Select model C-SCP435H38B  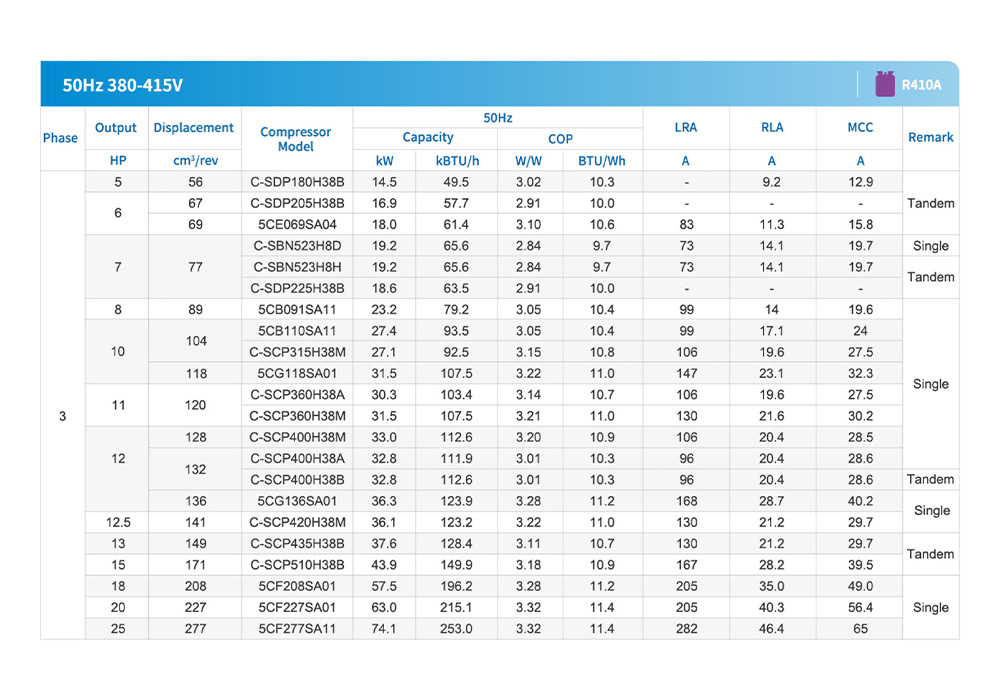(297, 543)
